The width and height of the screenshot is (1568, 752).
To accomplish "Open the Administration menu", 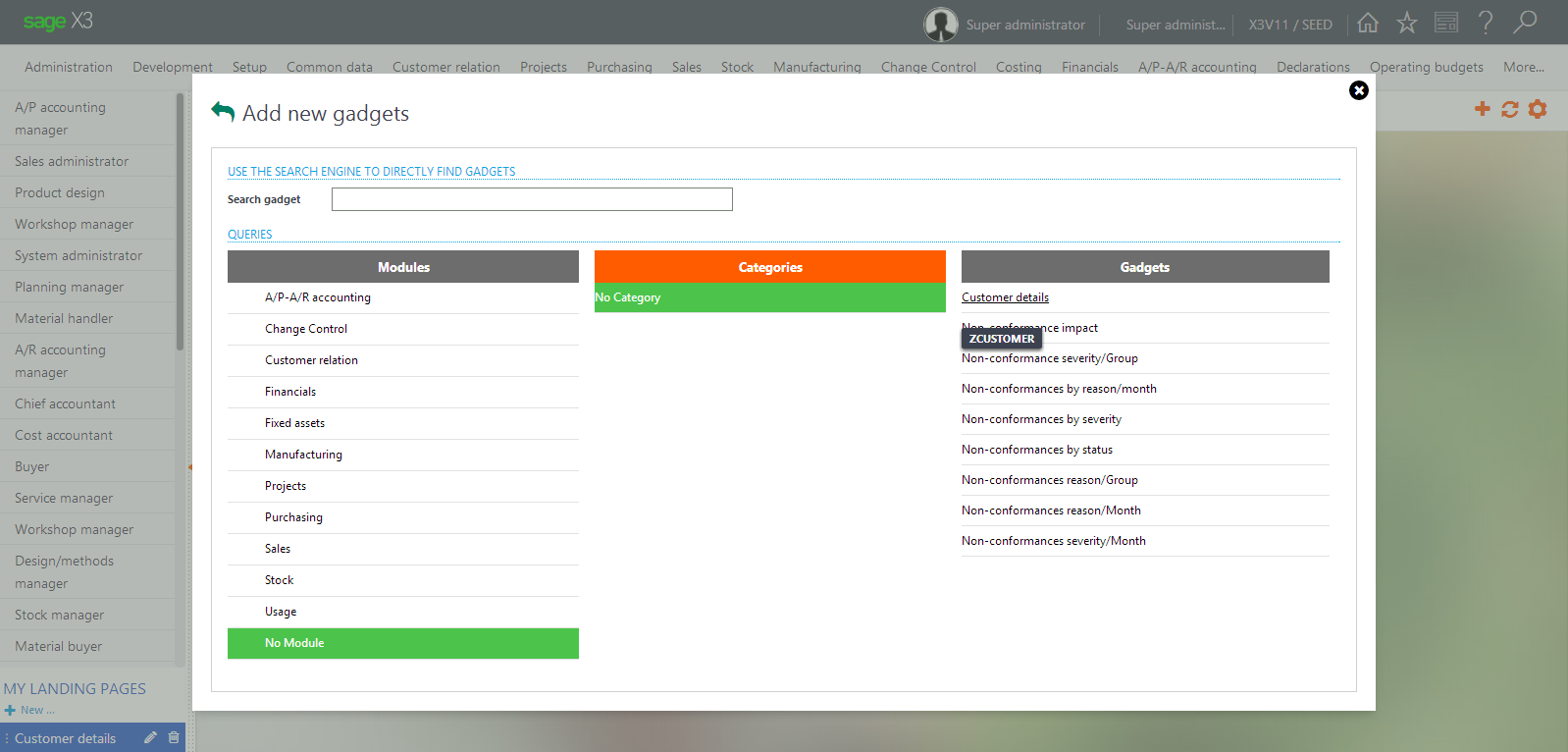I will click(x=69, y=67).
